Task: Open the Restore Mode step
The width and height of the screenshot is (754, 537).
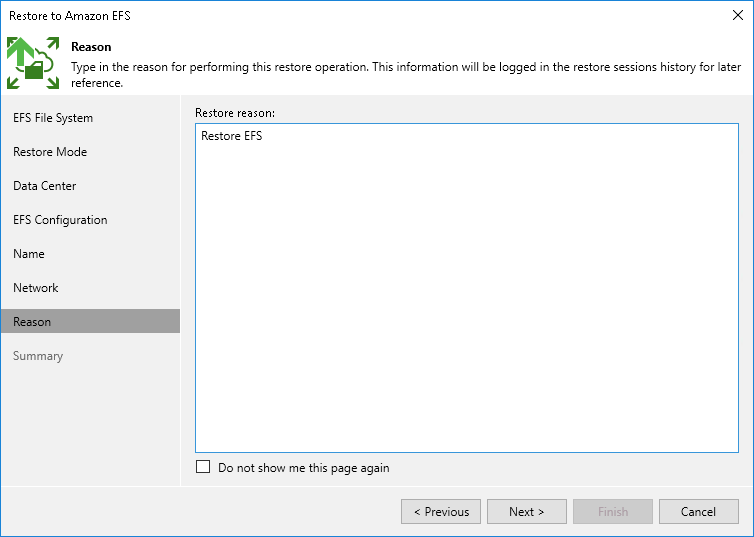Action: tap(50, 152)
